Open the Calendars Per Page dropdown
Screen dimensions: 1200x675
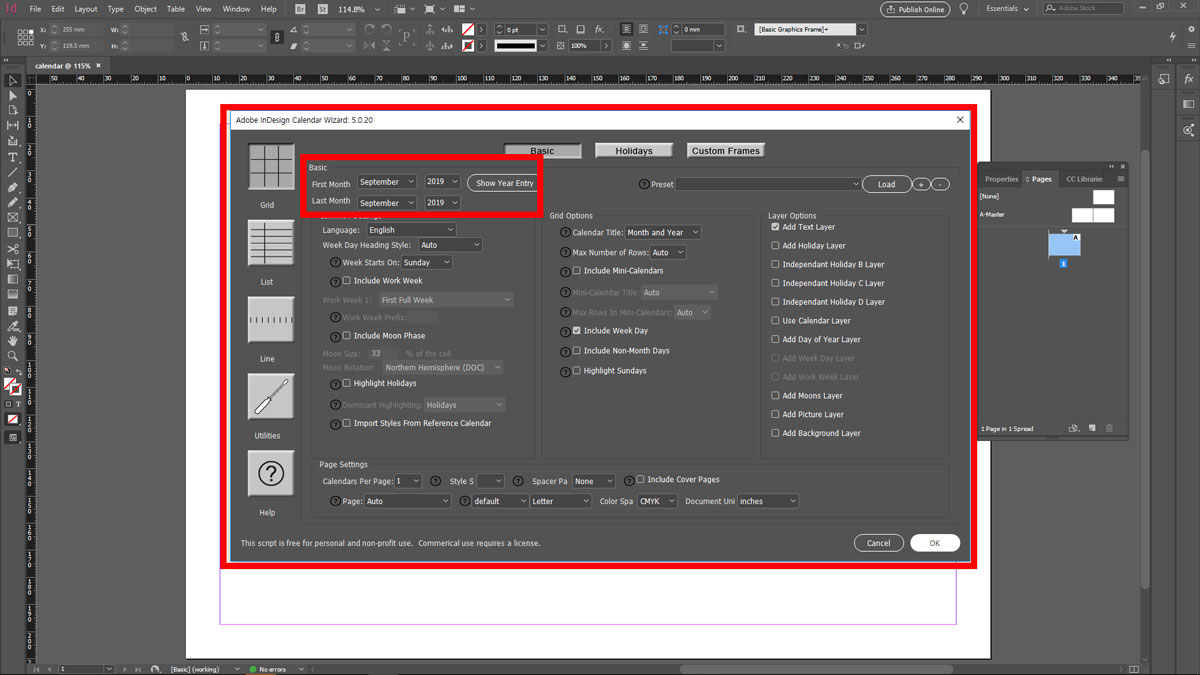[408, 481]
